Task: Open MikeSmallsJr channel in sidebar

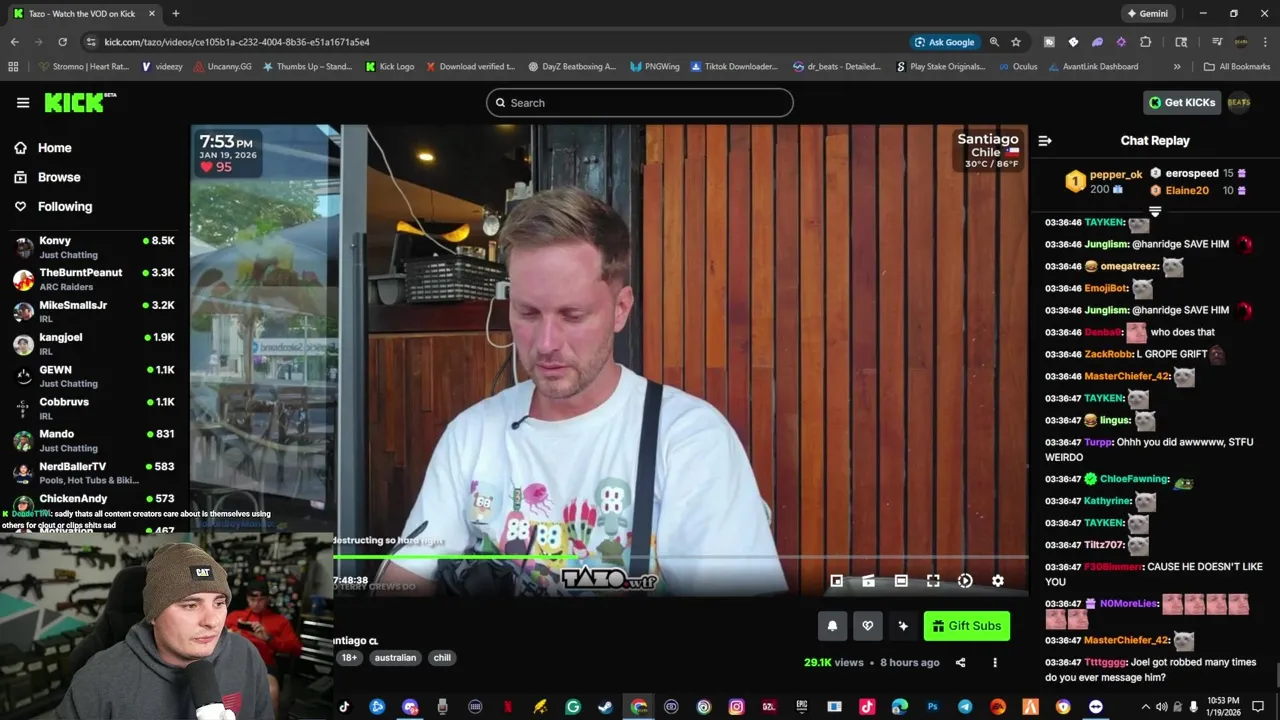Action: tap(95, 311)
